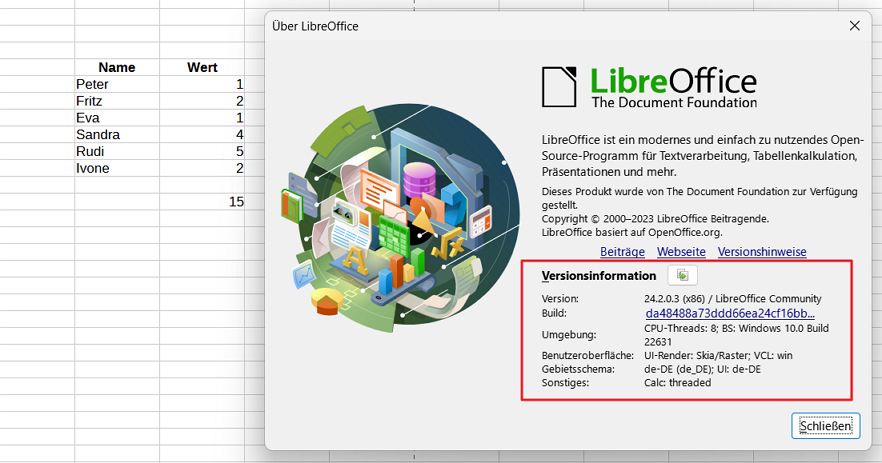Click the Copyright 2000–2023 line
This screenshot has width=882, height=463.
pyautogui.click(x=655, y=219)
